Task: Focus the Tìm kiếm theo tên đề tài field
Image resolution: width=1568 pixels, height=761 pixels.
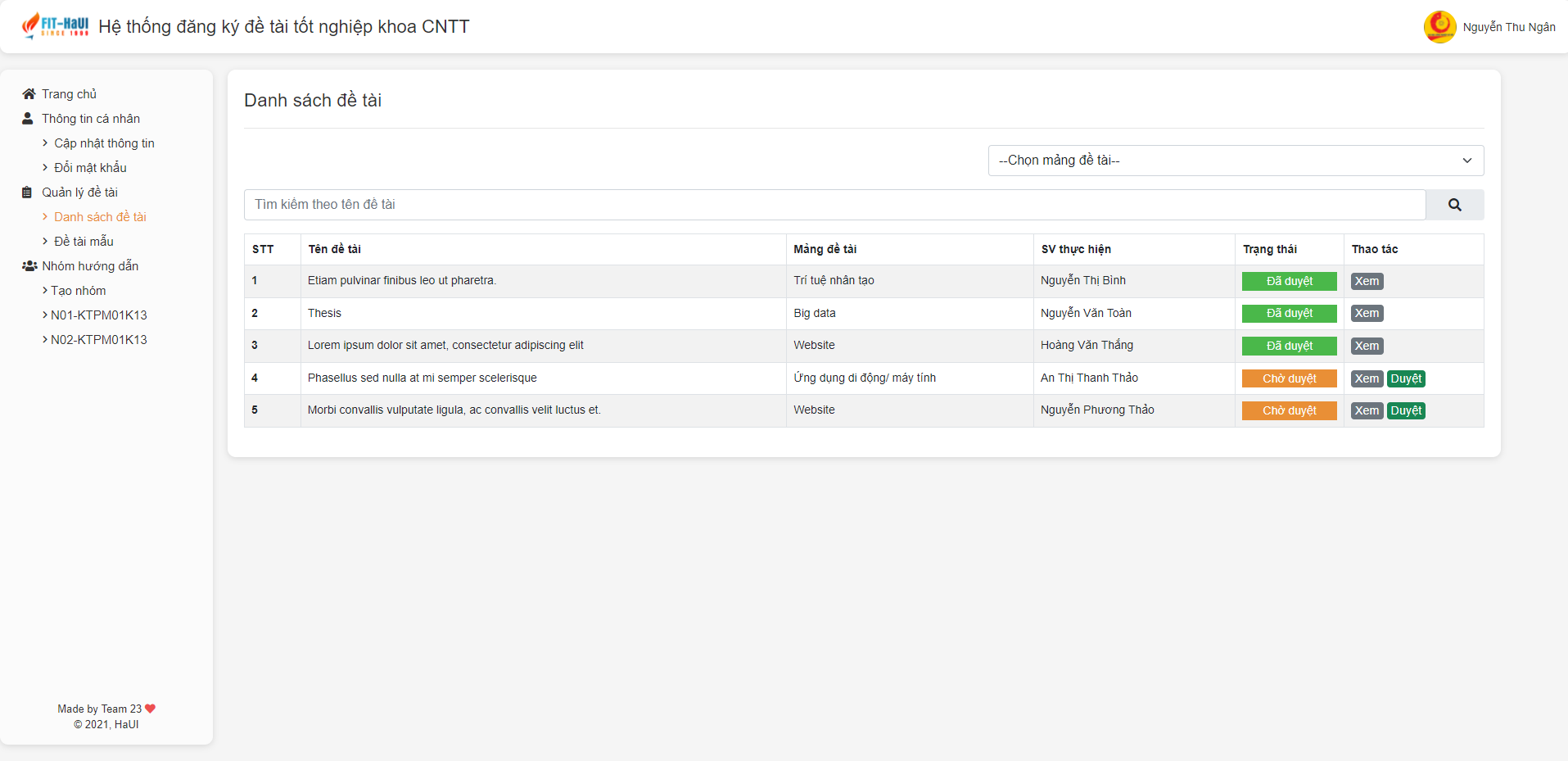Action: click(834, 205)
